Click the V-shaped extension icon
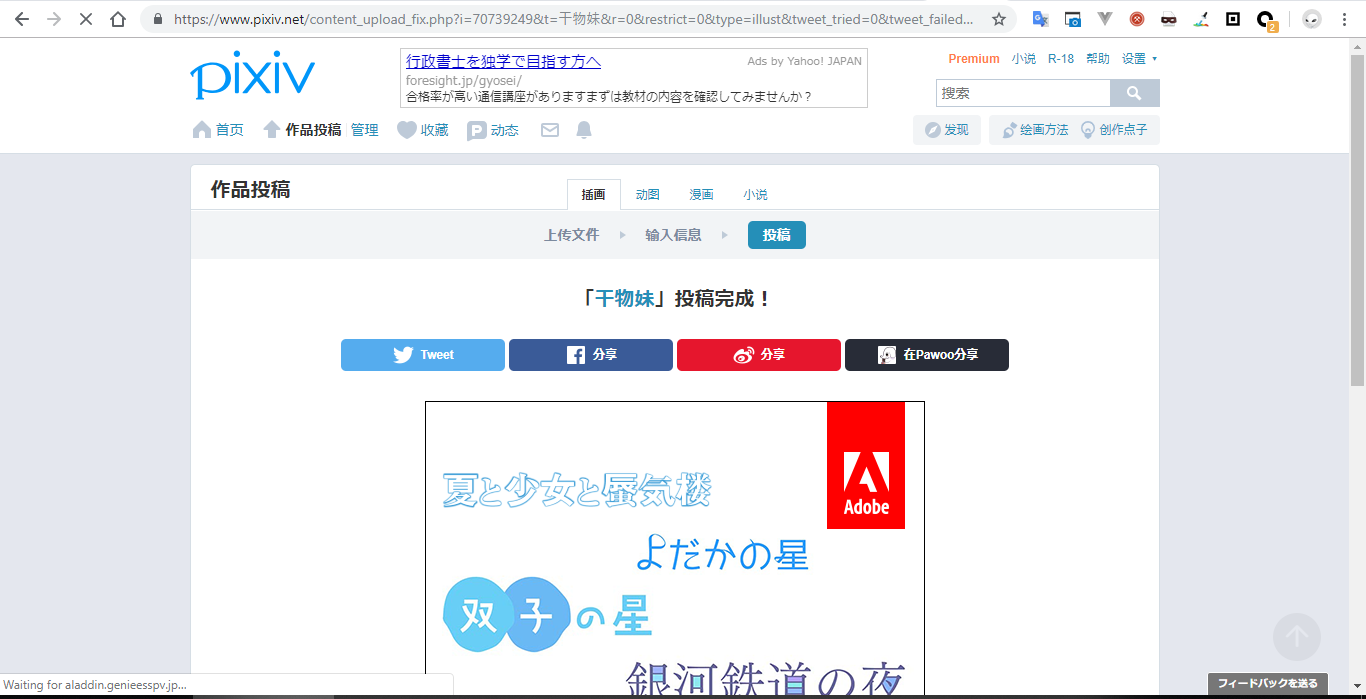Image resolution: width=1366 pixels, height=699 pixels. pos(1105,19)
